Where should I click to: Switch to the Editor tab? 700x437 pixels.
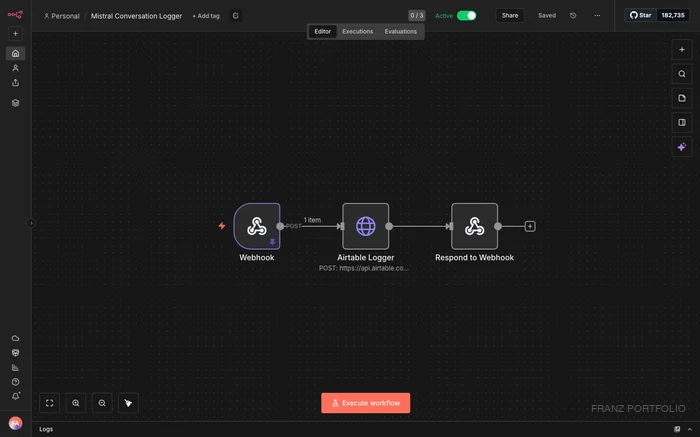coord(322,31)
